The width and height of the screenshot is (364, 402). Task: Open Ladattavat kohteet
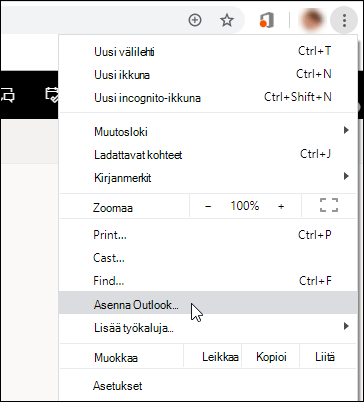click(x=208, y=154)
